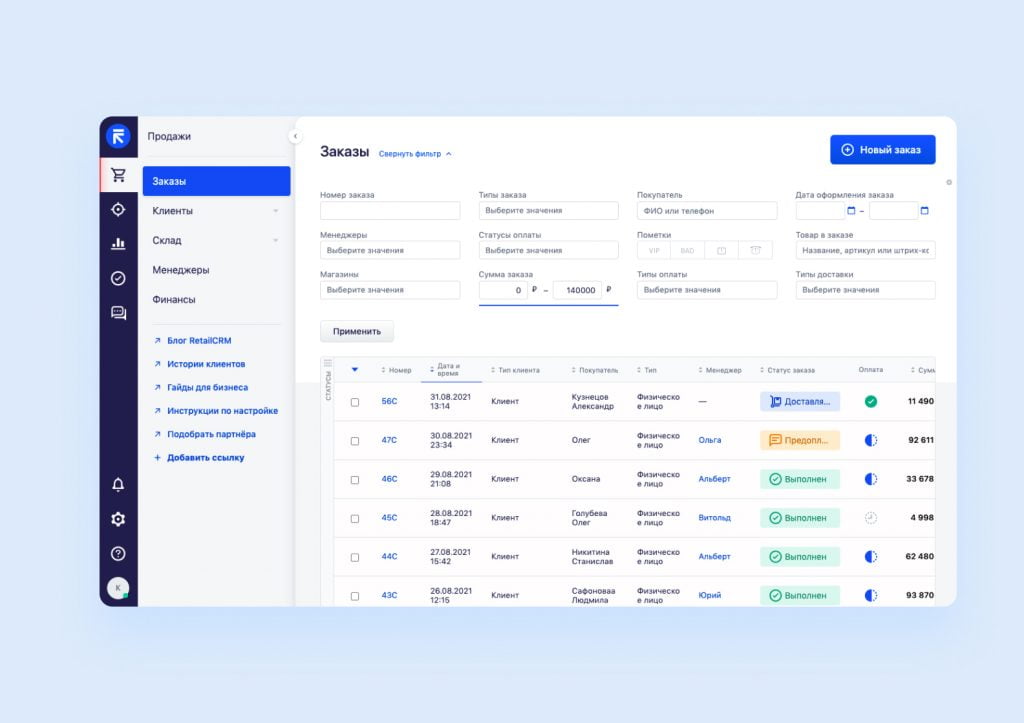Open the tasks checkmark sidebar icon
This screenshot has width=1024, height=723.
pyautogui.click(x=118, y=277)
